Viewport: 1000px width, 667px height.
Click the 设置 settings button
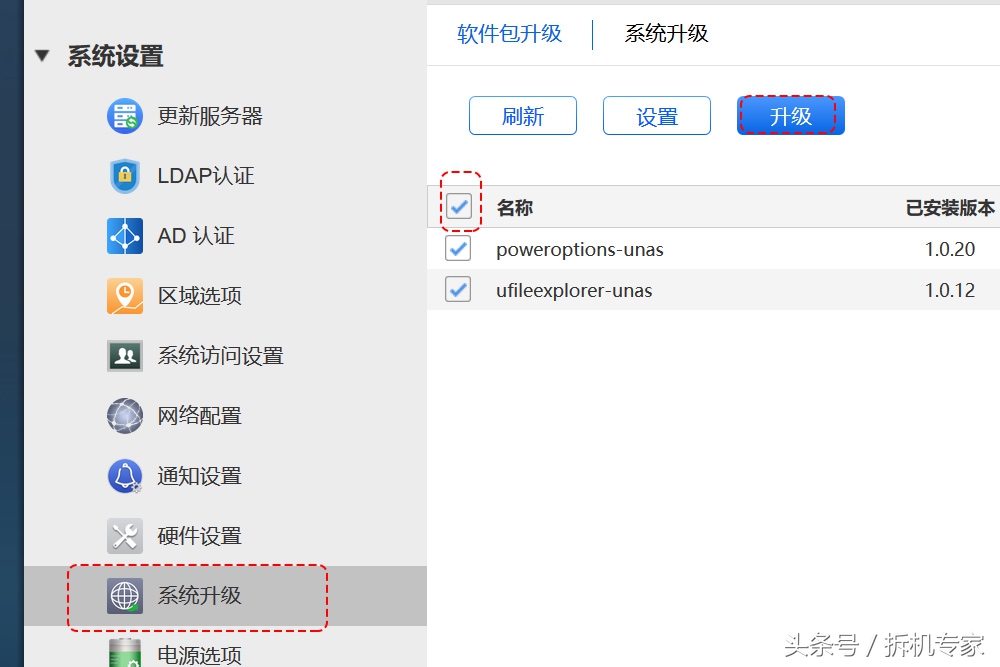pyautogui.click(x=657, y=116)
